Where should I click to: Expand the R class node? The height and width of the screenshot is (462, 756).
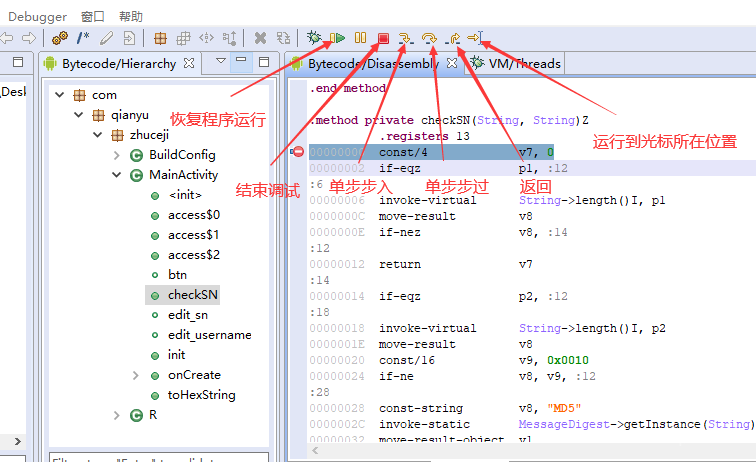click(117, 415)
